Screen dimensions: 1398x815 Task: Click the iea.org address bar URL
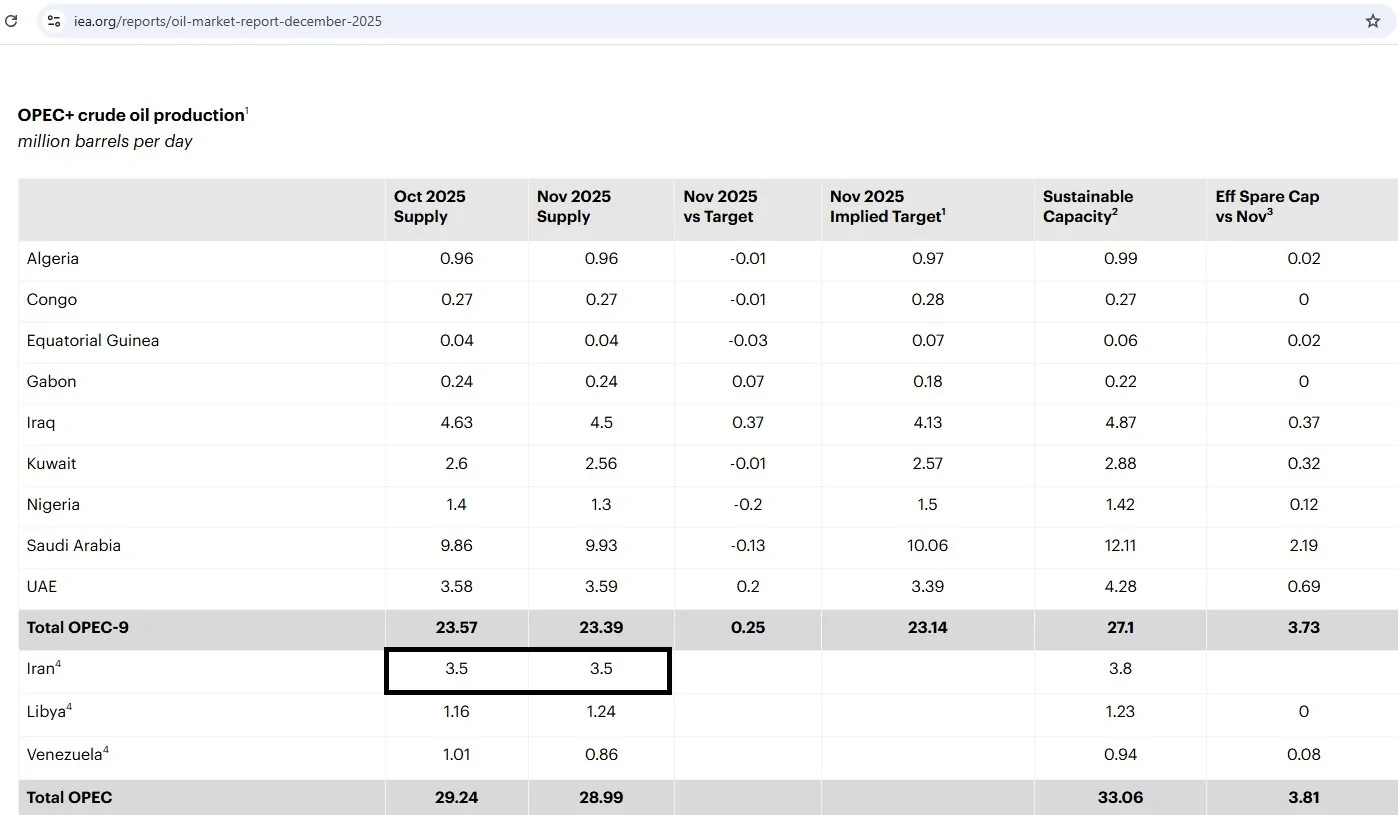coord(228,21)
